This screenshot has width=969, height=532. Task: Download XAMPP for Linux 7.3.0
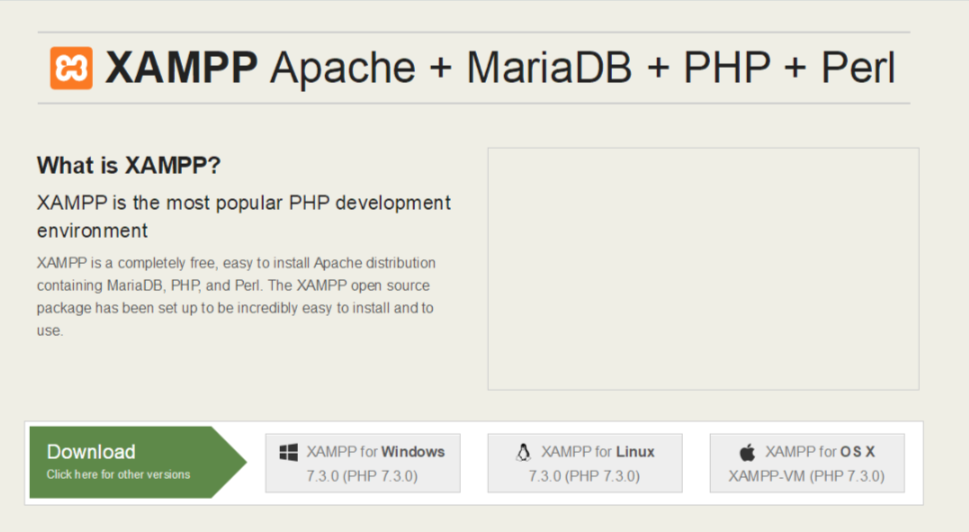tap(585, 463)
